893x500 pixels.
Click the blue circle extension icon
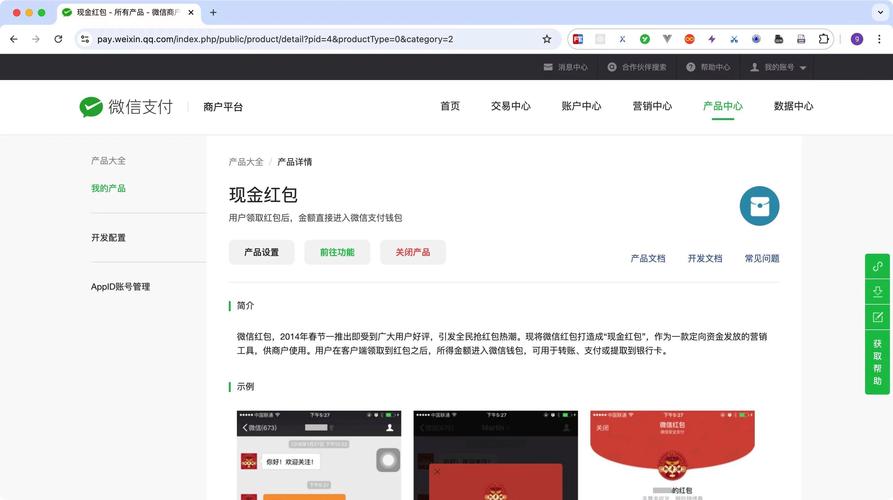756,39
